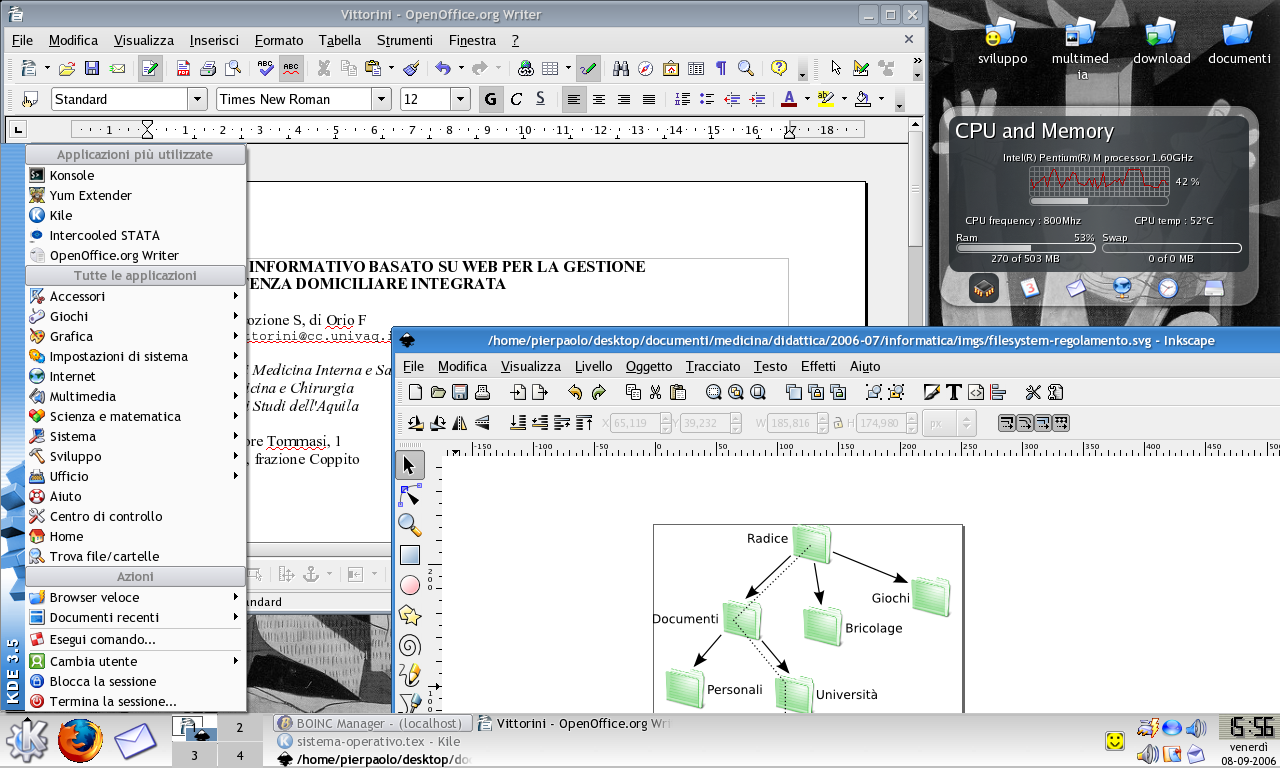This screenshot has height=768, width=1280.
Task: Open Find and Replace binoculars icon
Action: [x=621, y=69]
